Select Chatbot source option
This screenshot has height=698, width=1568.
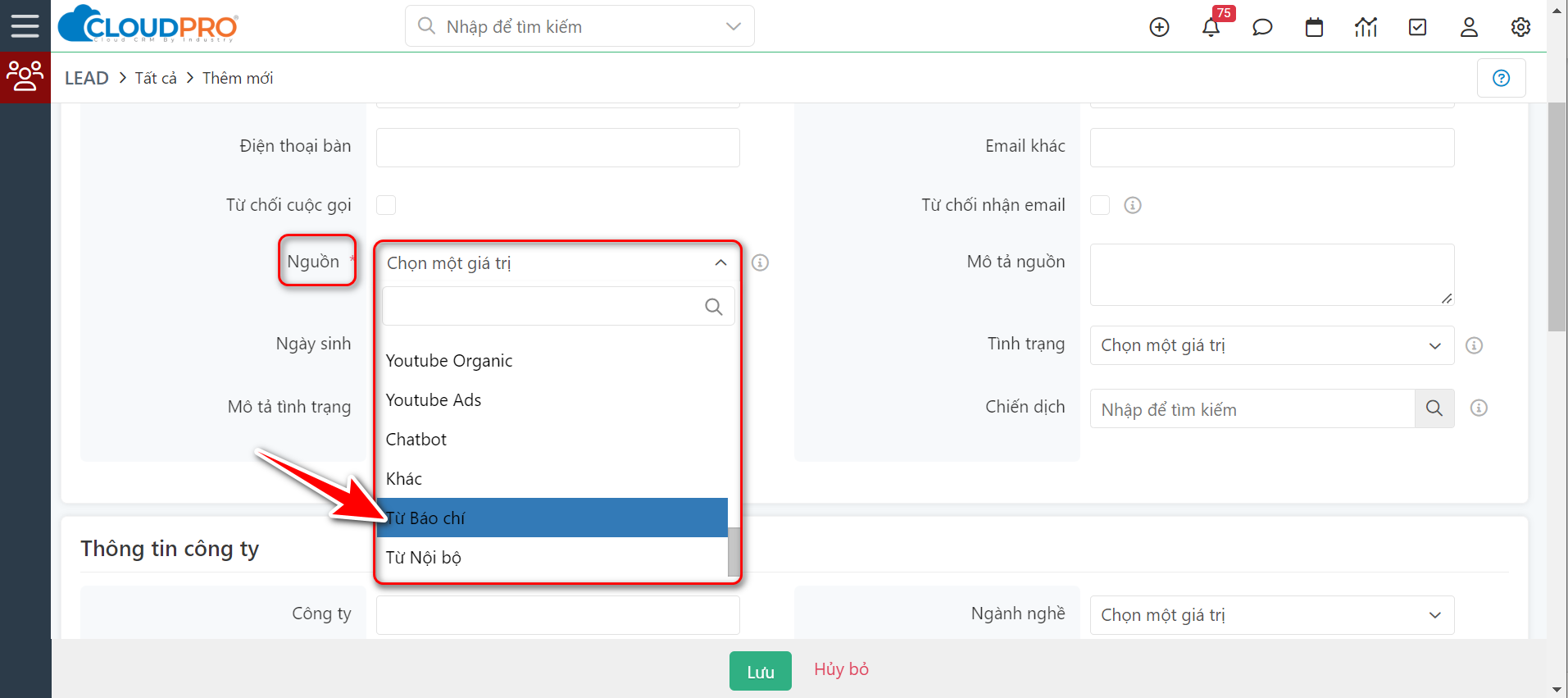(x=552, y=440)
